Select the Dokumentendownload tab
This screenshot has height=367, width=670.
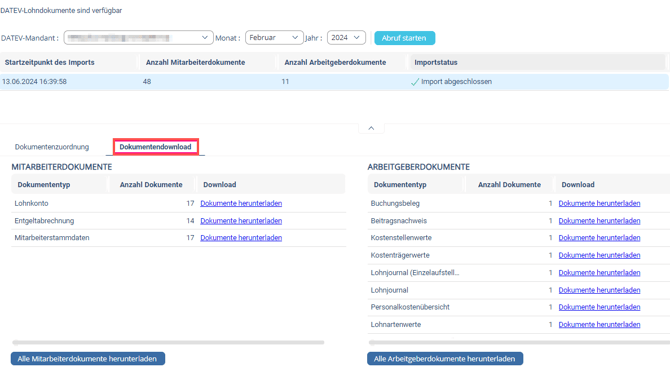[x=156, y=147]
